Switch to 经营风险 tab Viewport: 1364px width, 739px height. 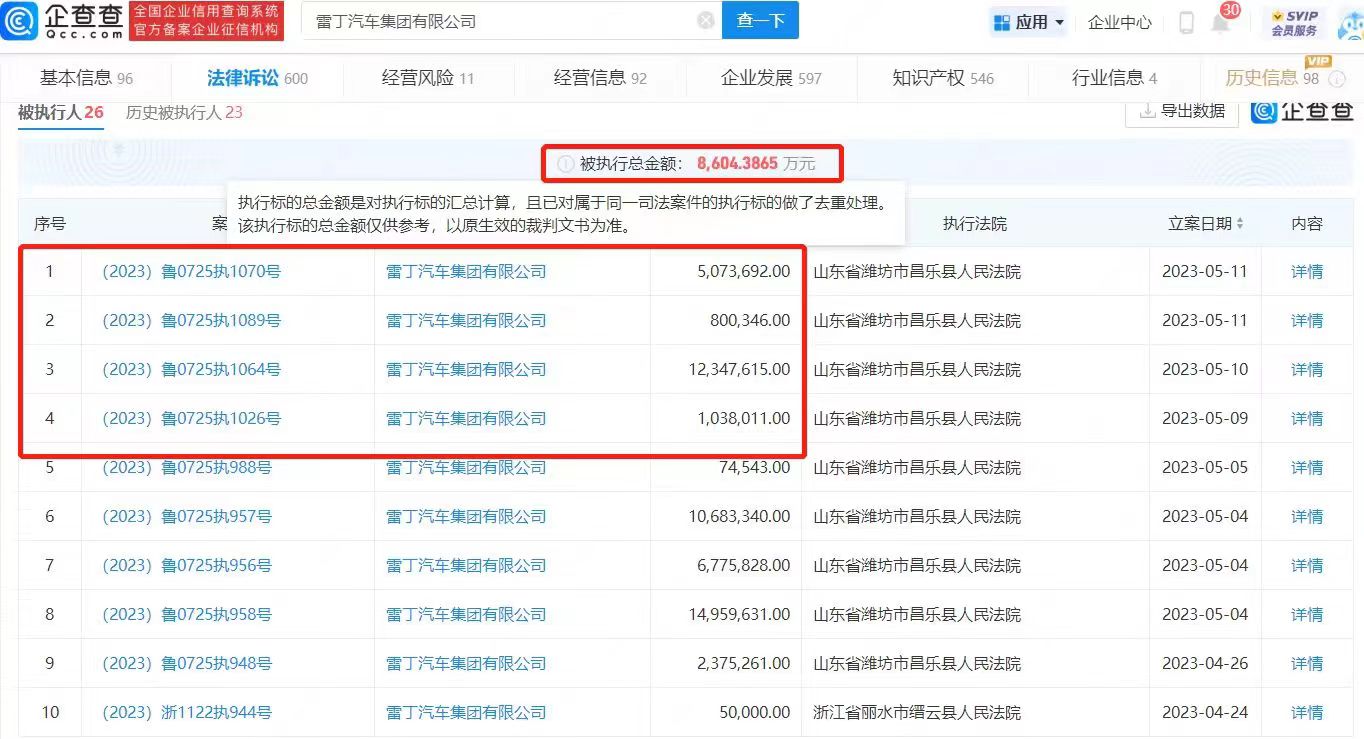pyautogui.click(x=428, y=78)
